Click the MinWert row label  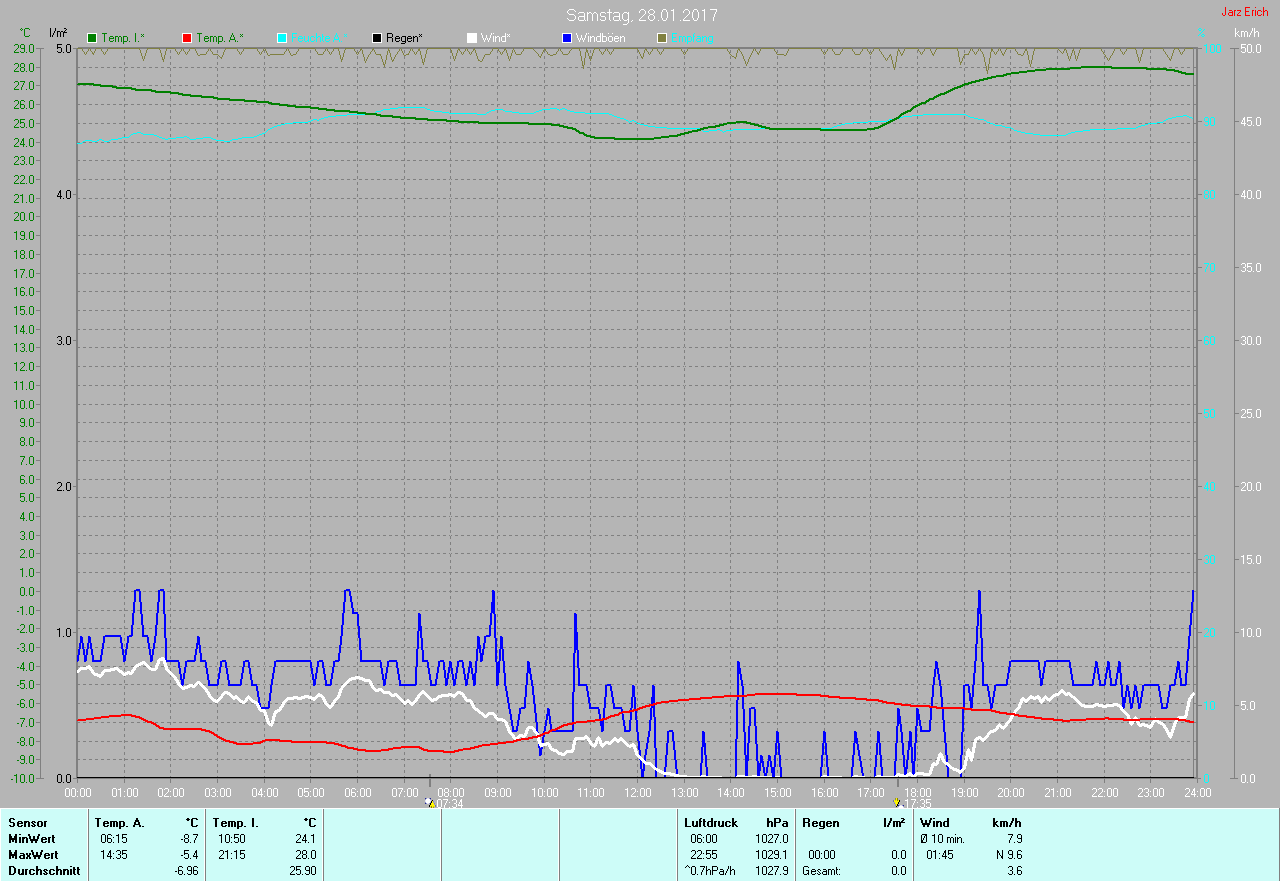(x=33, y=839)
